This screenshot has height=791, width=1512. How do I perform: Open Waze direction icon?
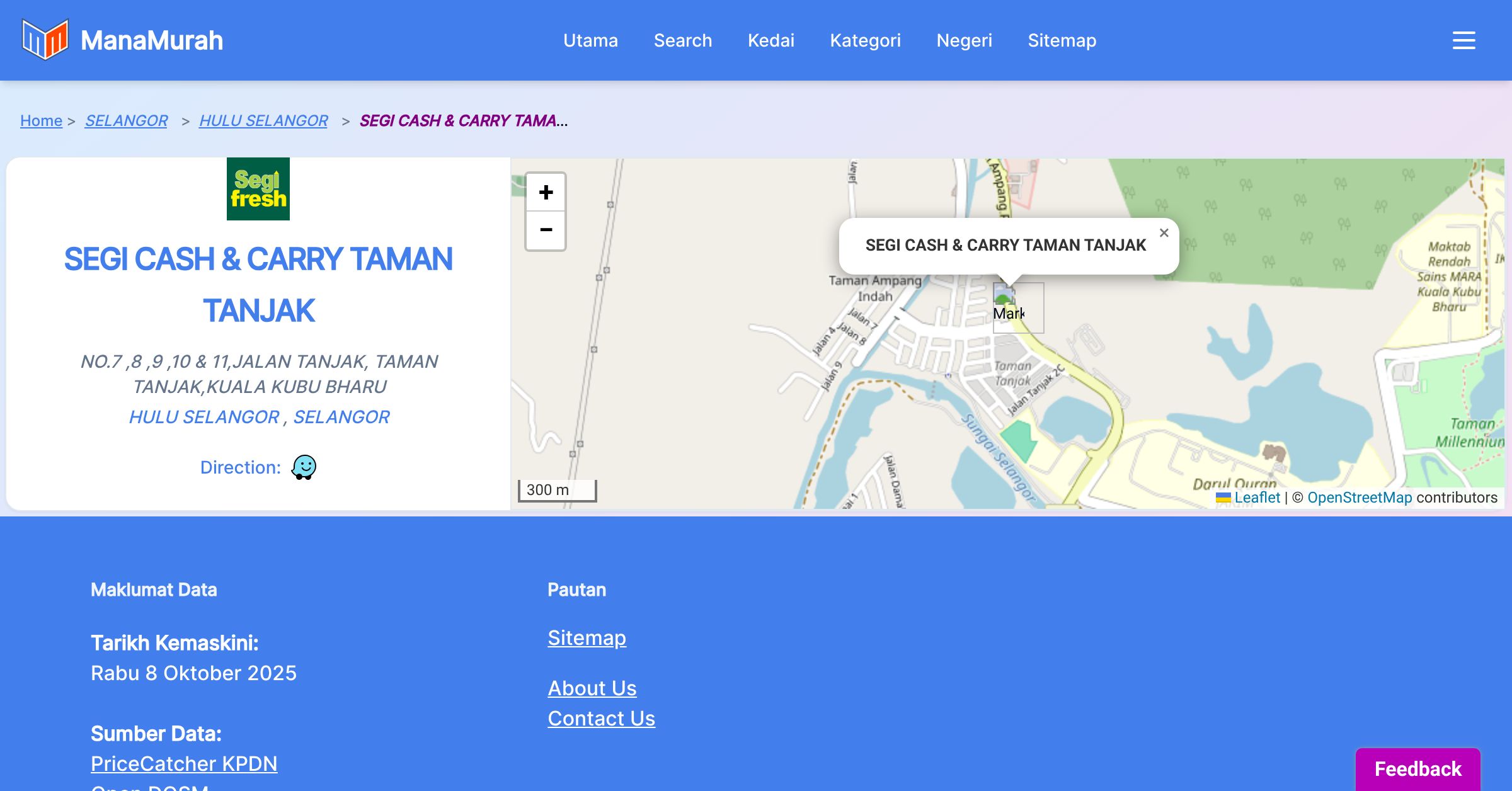tap(304, 467)
